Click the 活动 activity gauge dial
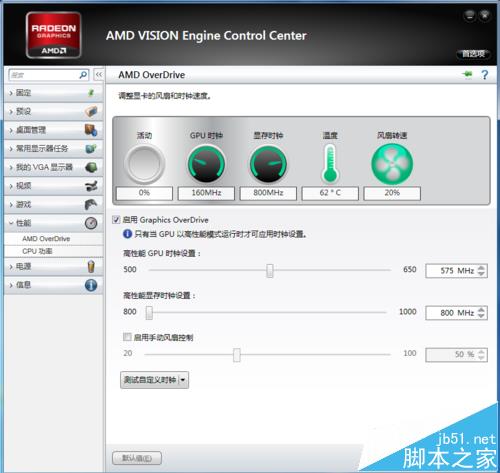The height and width of the screenshot is (473, 500). [144, 164]
